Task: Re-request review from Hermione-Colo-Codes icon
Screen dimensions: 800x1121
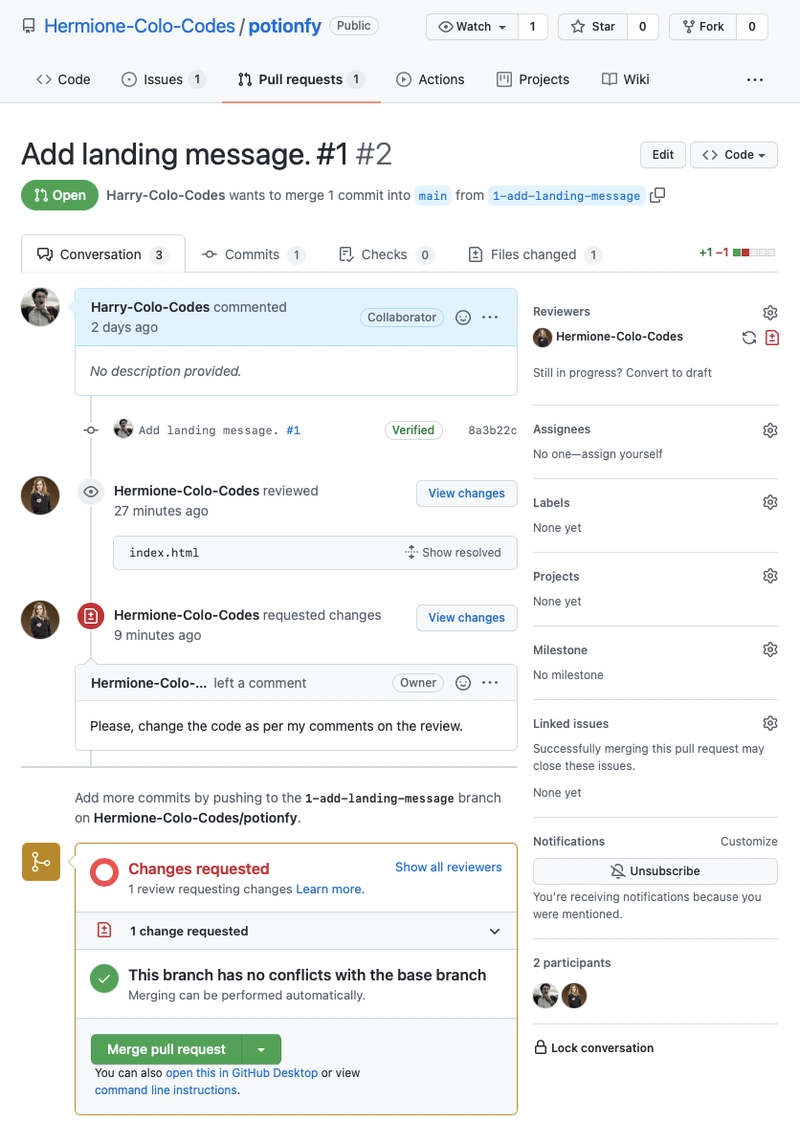Action: point(749,337)
